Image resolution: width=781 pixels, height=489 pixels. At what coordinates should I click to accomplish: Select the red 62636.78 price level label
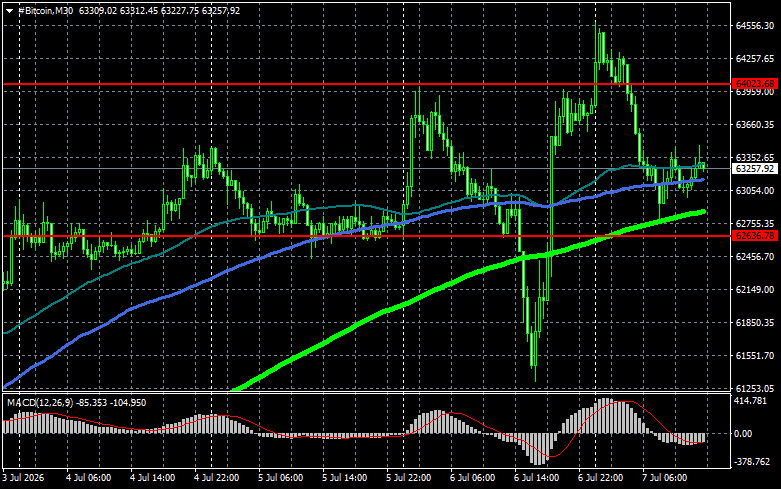[756, 236]
